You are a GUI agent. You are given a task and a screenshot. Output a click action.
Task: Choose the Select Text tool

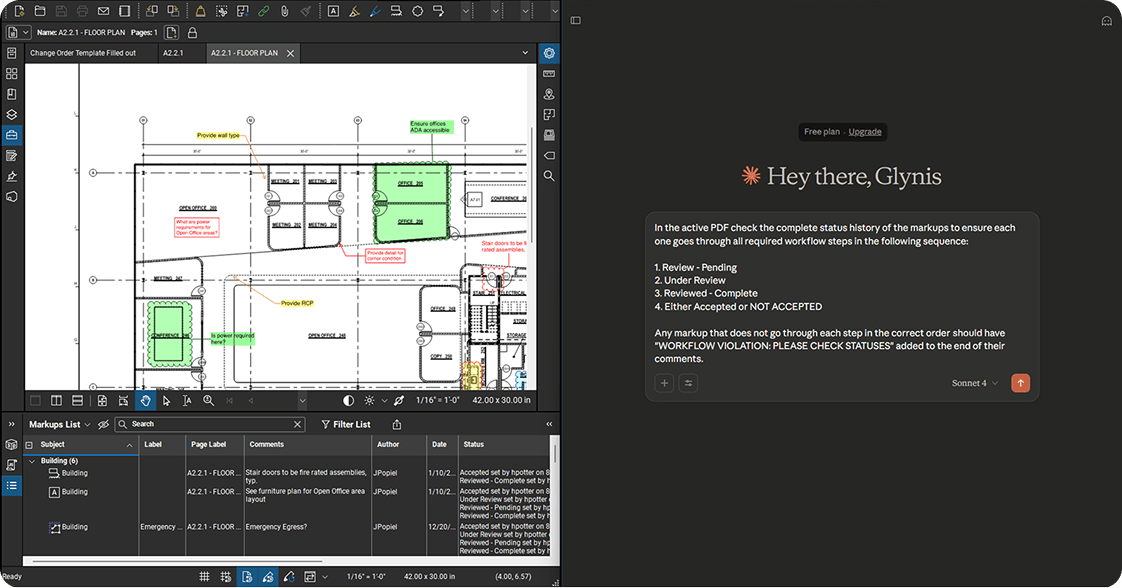(x=187, y=401)
